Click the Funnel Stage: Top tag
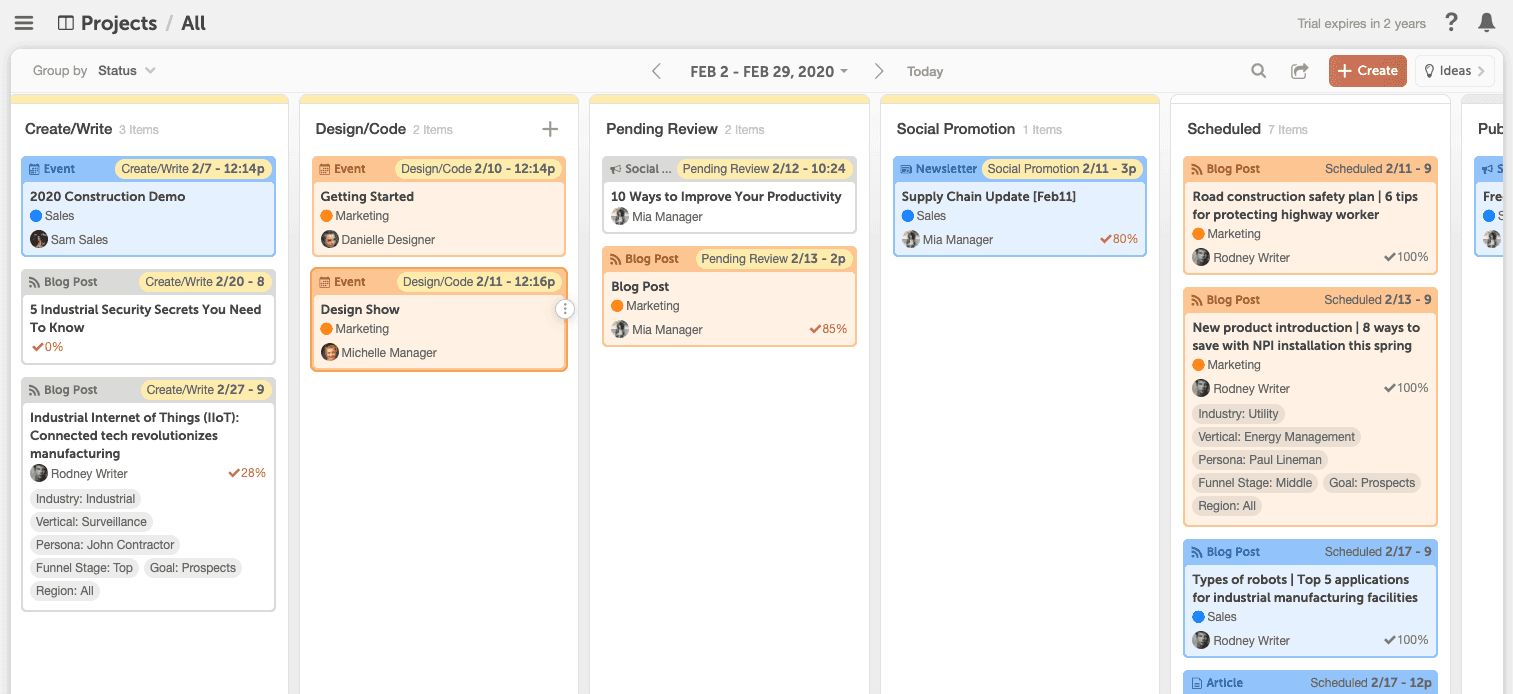This screenshot has width=1513, height=694. pos(84,568)
